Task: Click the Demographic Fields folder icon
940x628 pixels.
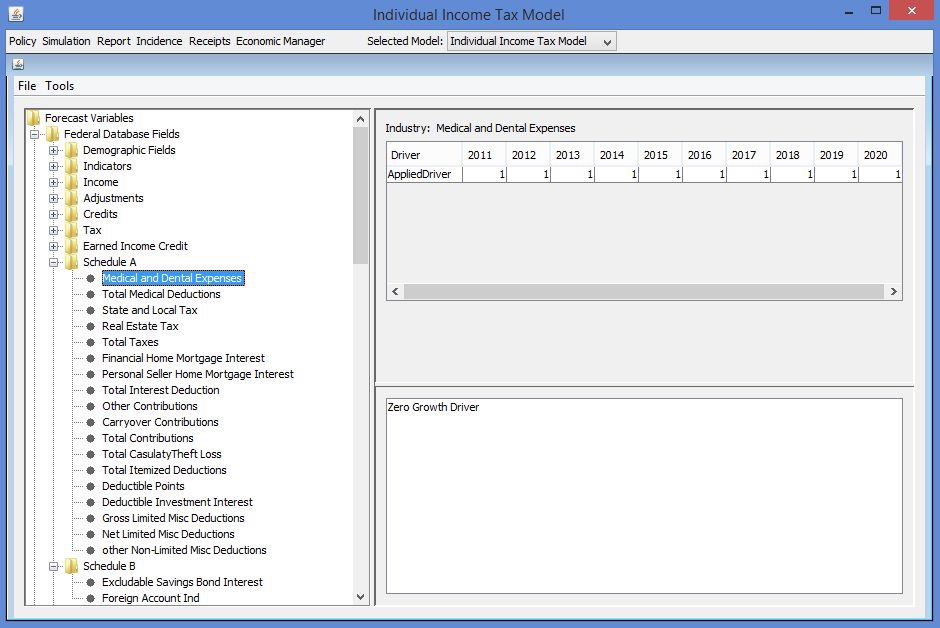Action: pos(72,150)
